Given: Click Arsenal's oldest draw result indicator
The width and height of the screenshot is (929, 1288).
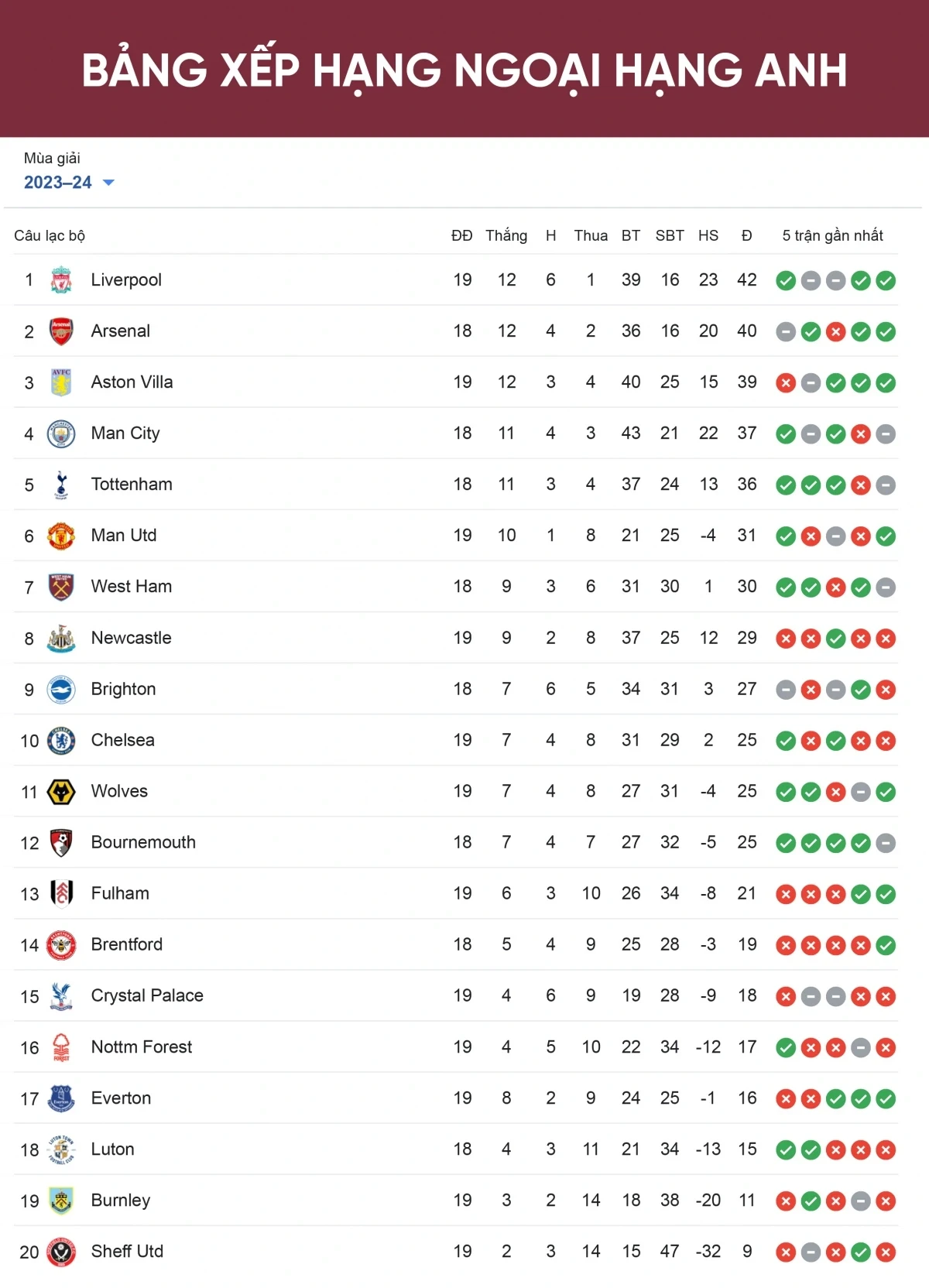Looking at the screenshot, I should pos(786,332).
